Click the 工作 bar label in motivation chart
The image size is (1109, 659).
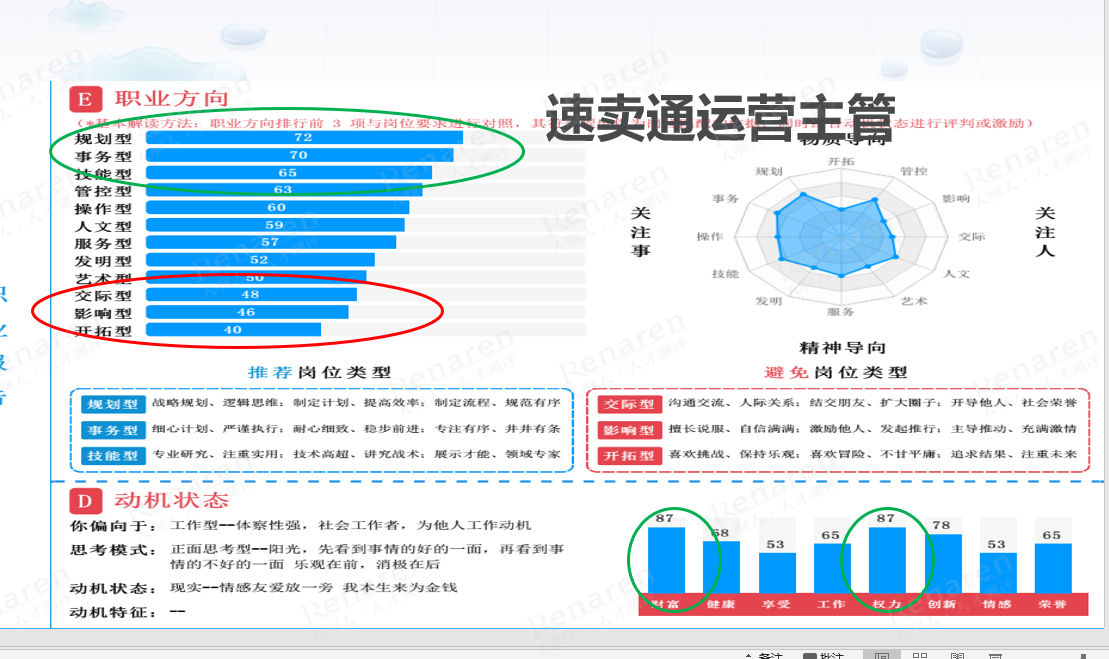point(831,605)
